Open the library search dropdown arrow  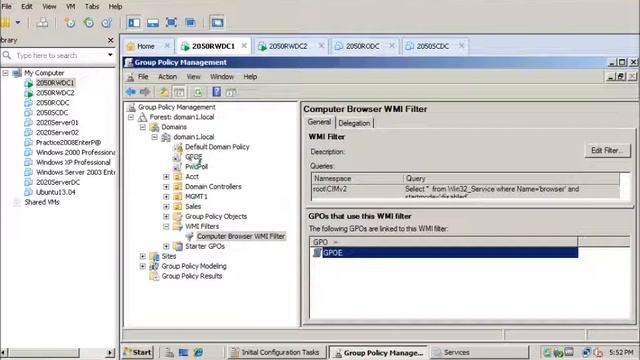110,55
